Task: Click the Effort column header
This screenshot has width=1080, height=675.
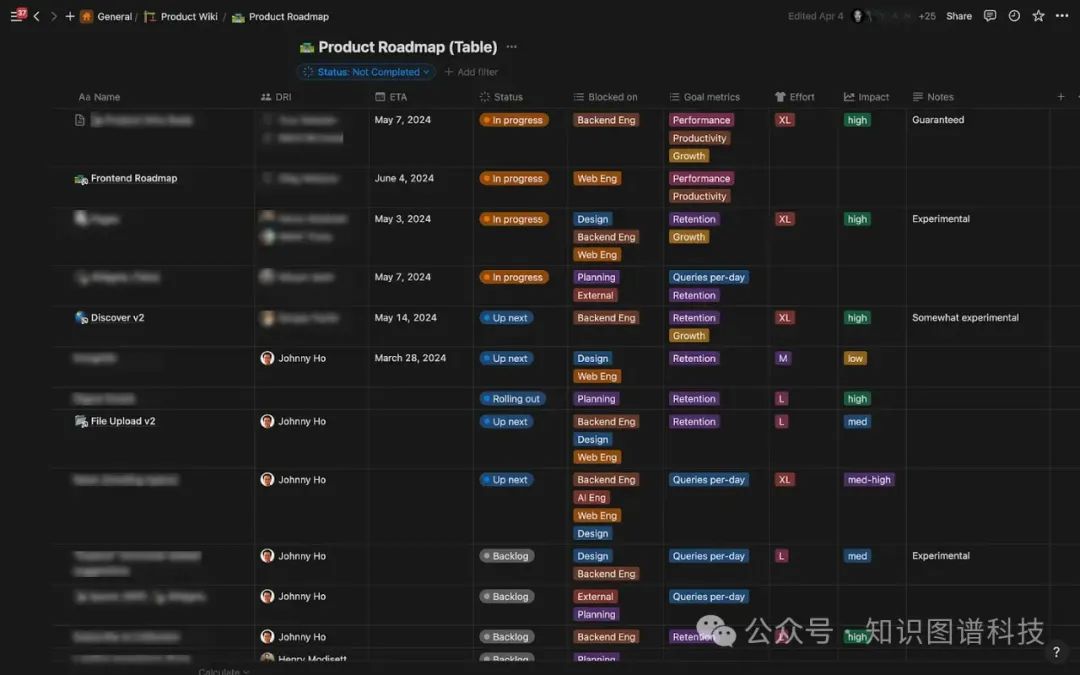Action: 801,97
